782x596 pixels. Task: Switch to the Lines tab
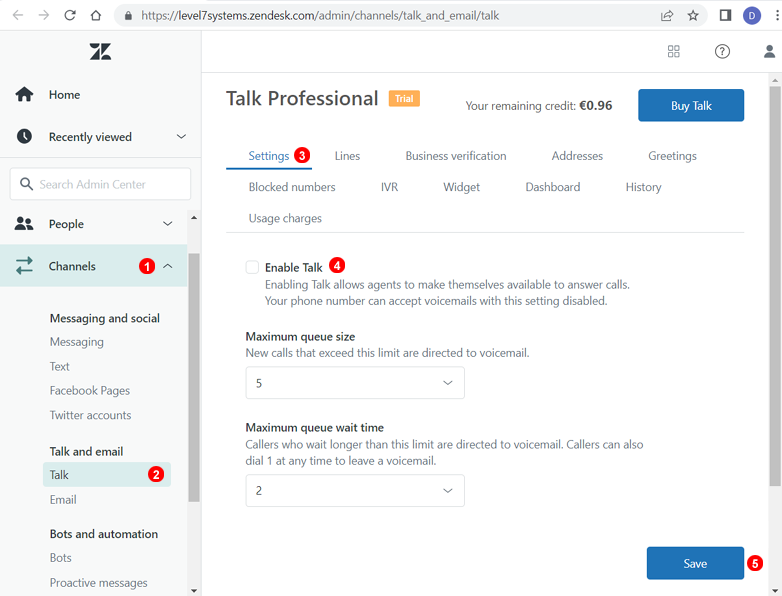347,156
